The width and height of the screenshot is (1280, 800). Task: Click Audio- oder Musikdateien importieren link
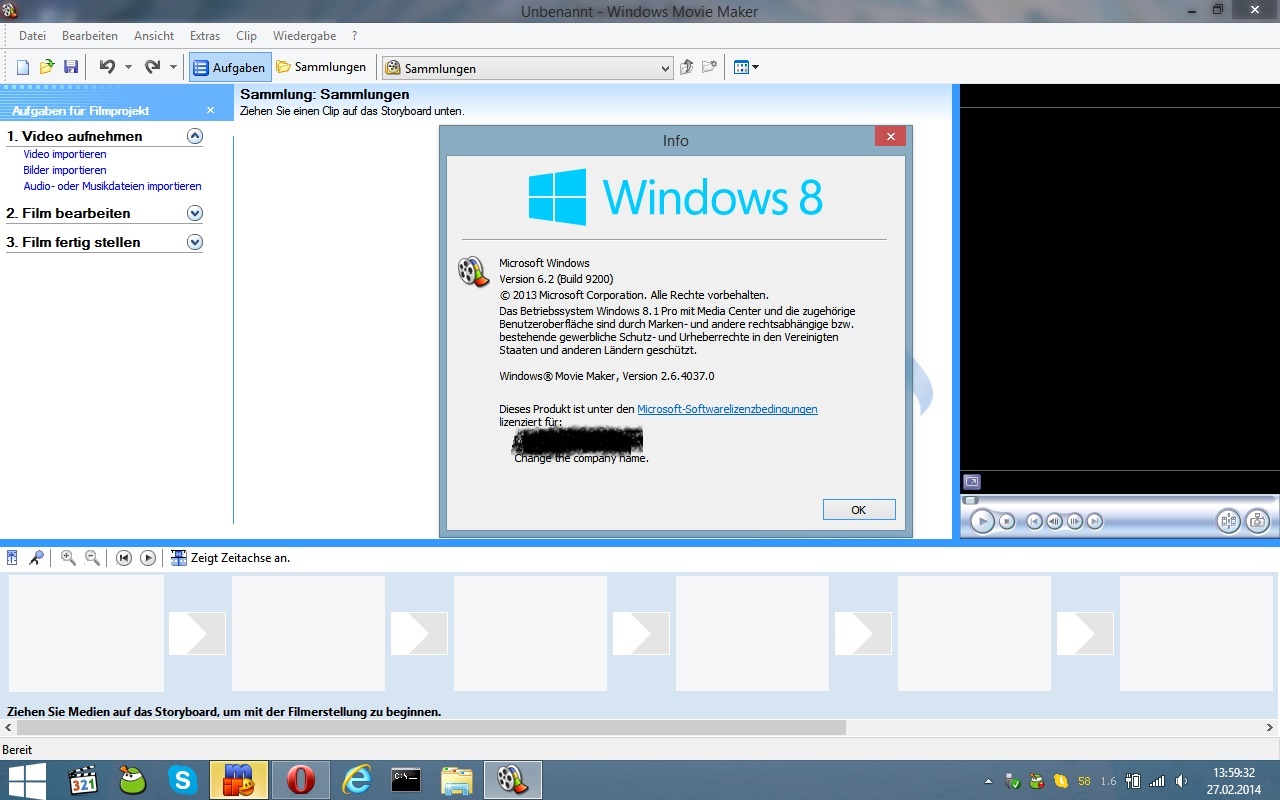[113, 186]
